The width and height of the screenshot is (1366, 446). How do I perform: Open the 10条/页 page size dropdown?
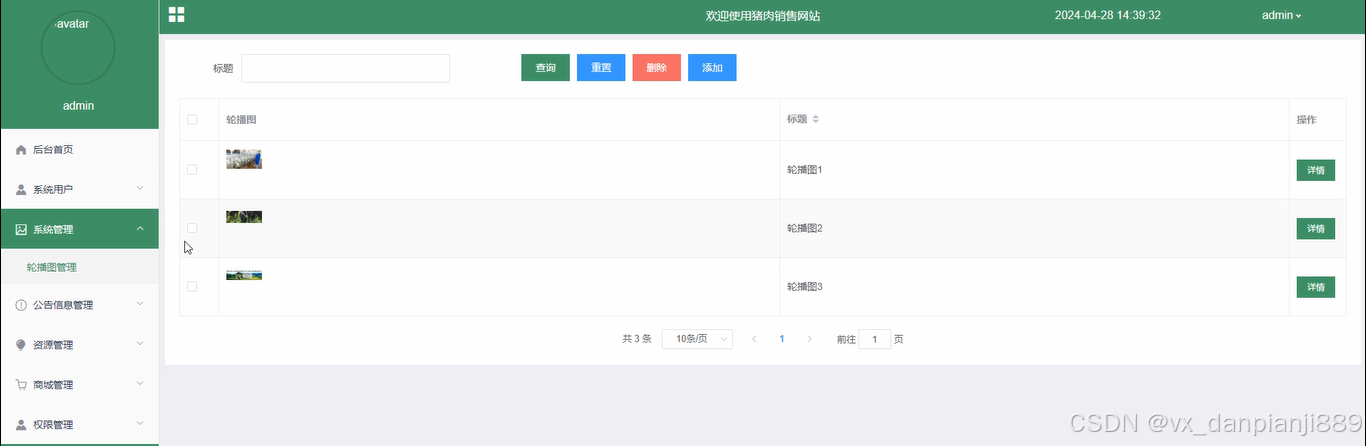point(697,339)
